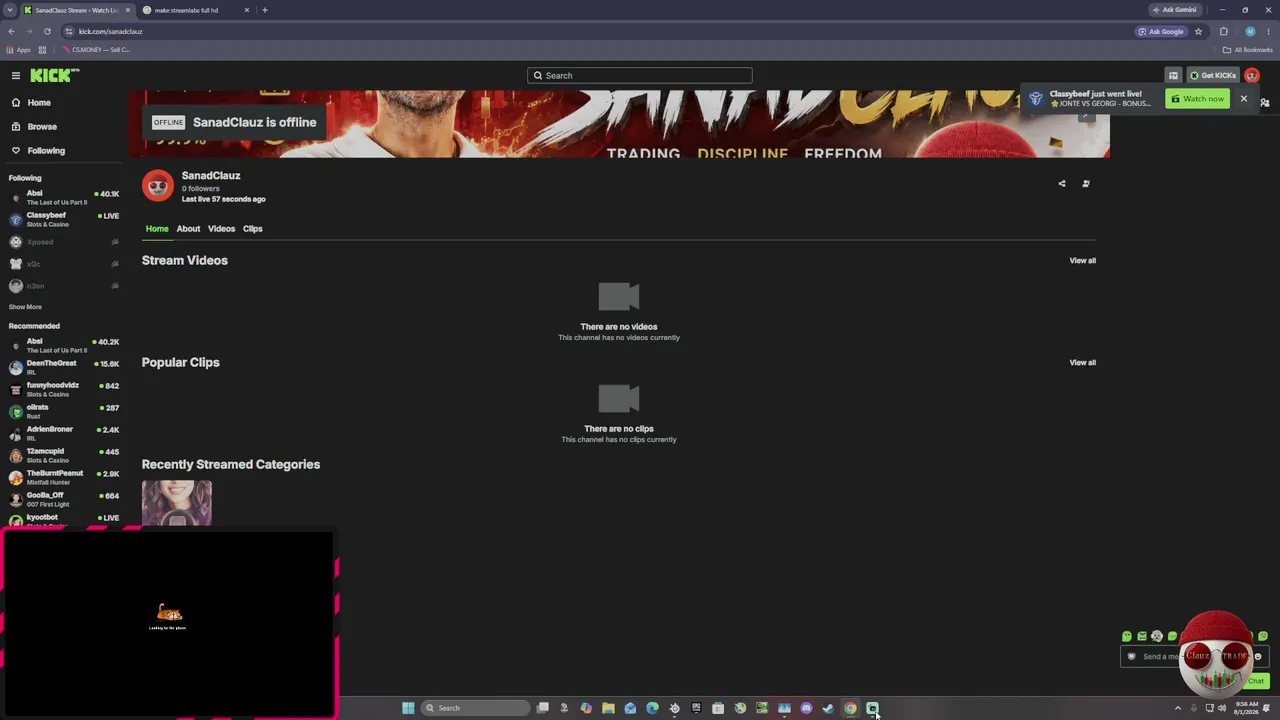Open Google Chrome from the taskbar
The width and height of the screenshot is (1280, 720).
coord(850,708)
